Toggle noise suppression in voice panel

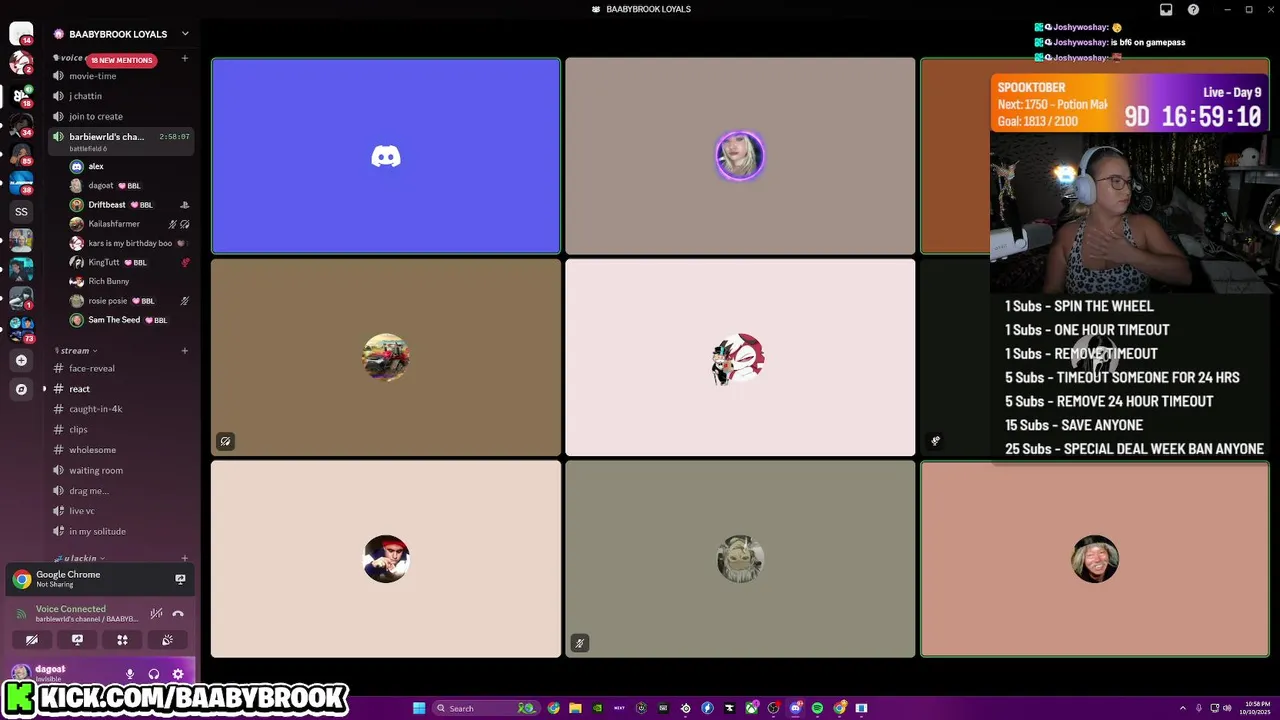[x=156, y=613]
